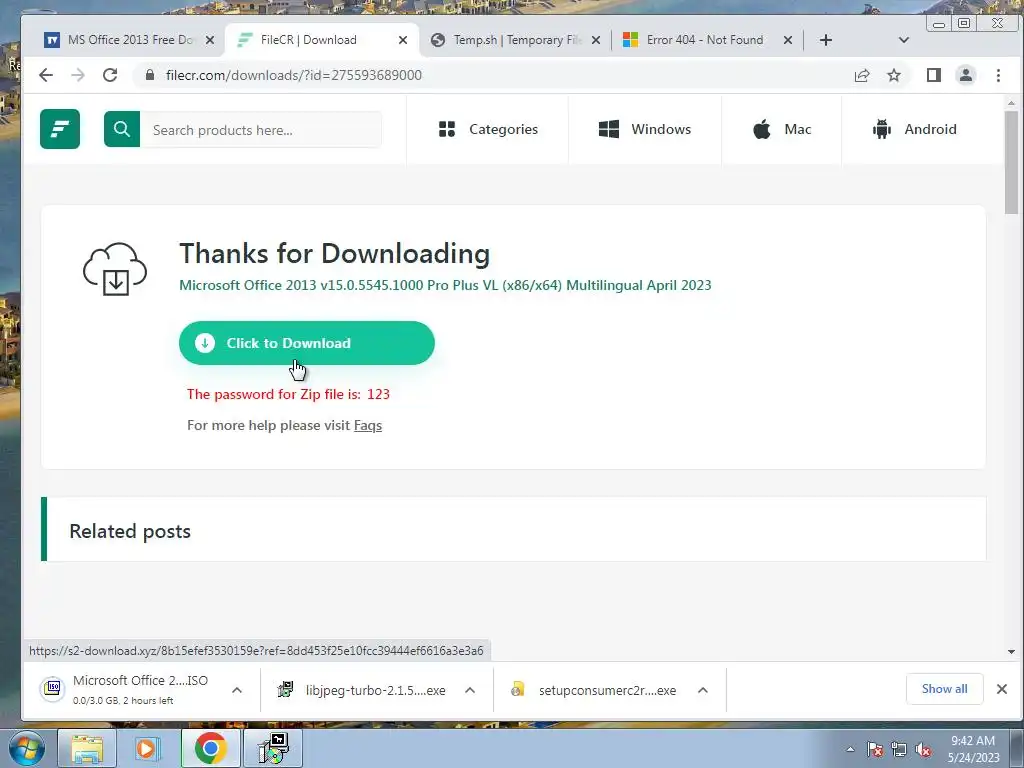Click the installer icon in taskbar
Viewport: 1024px width, 768px height.
coord(272,748)
